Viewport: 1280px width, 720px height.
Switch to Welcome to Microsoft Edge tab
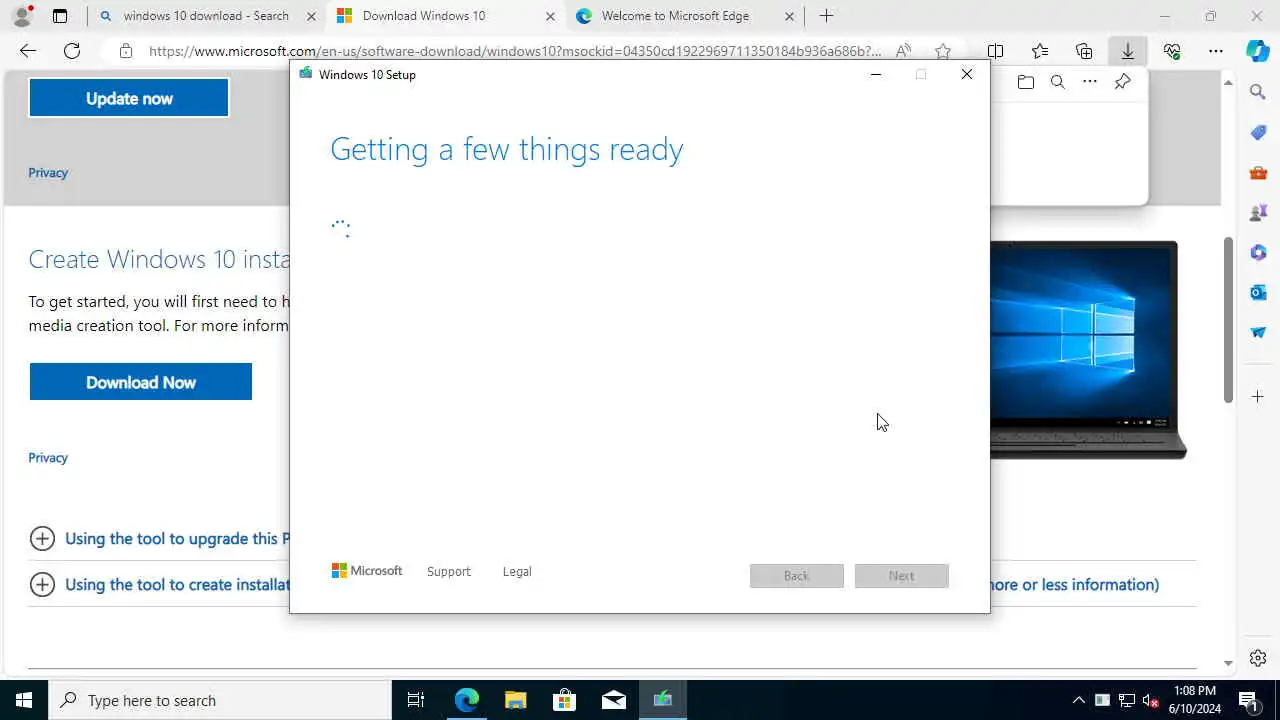click(x=686, y=16)
